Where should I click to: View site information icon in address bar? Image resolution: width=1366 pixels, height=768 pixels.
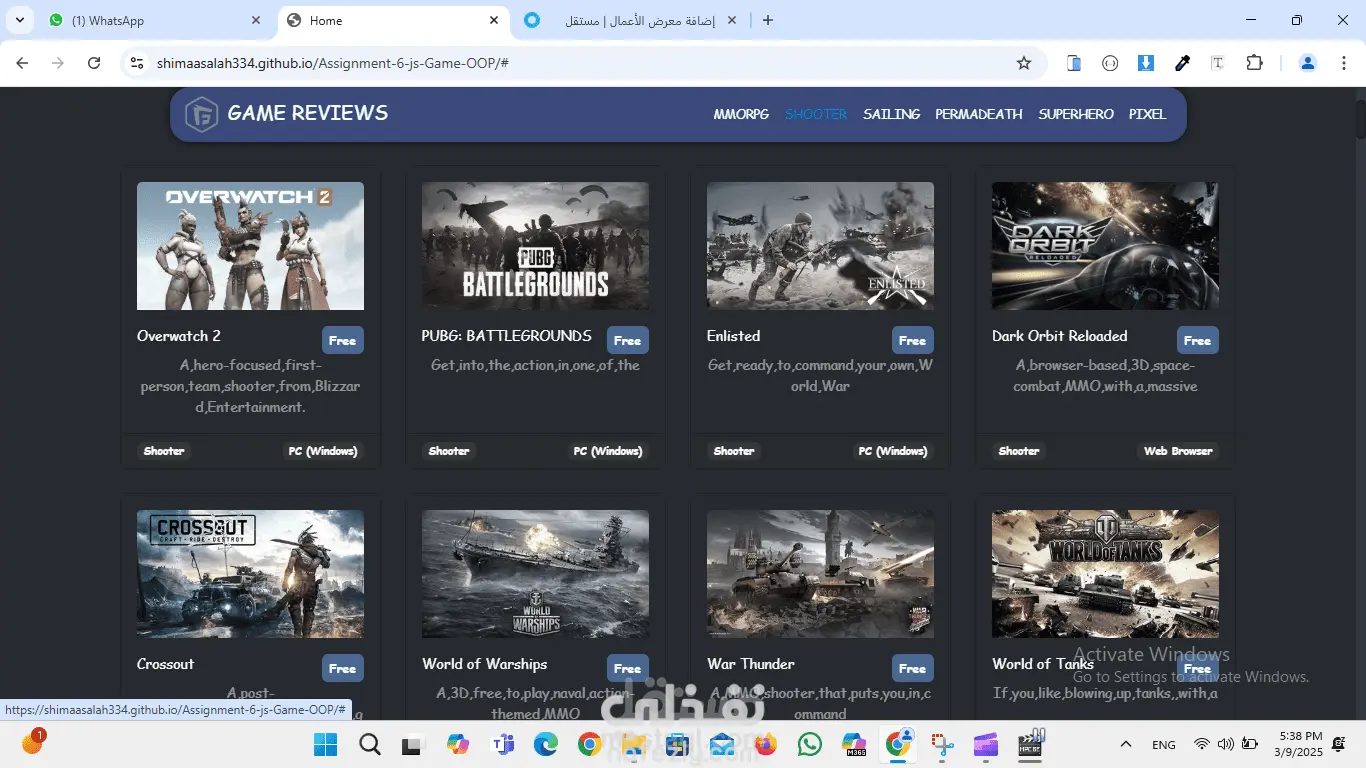pyautogui.click(x=138, y=63)
